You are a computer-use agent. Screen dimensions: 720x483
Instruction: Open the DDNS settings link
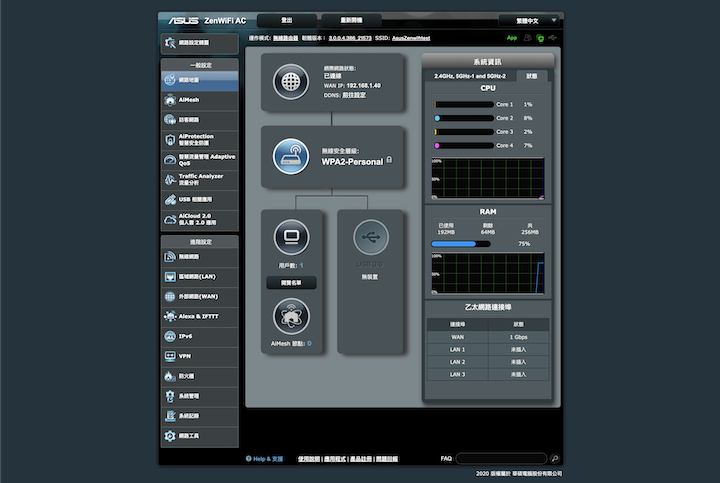tap(354, 95)
